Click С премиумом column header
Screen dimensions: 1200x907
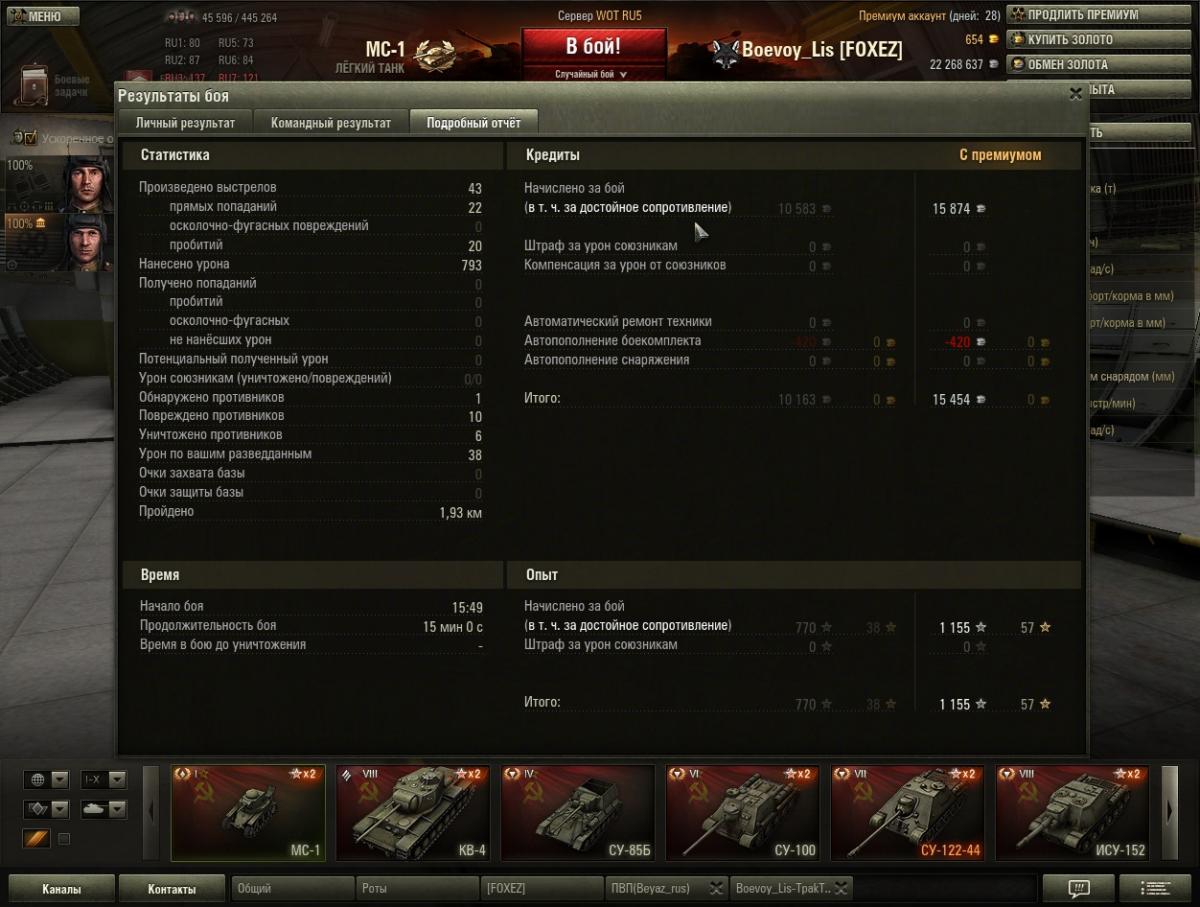[1000, 156]
